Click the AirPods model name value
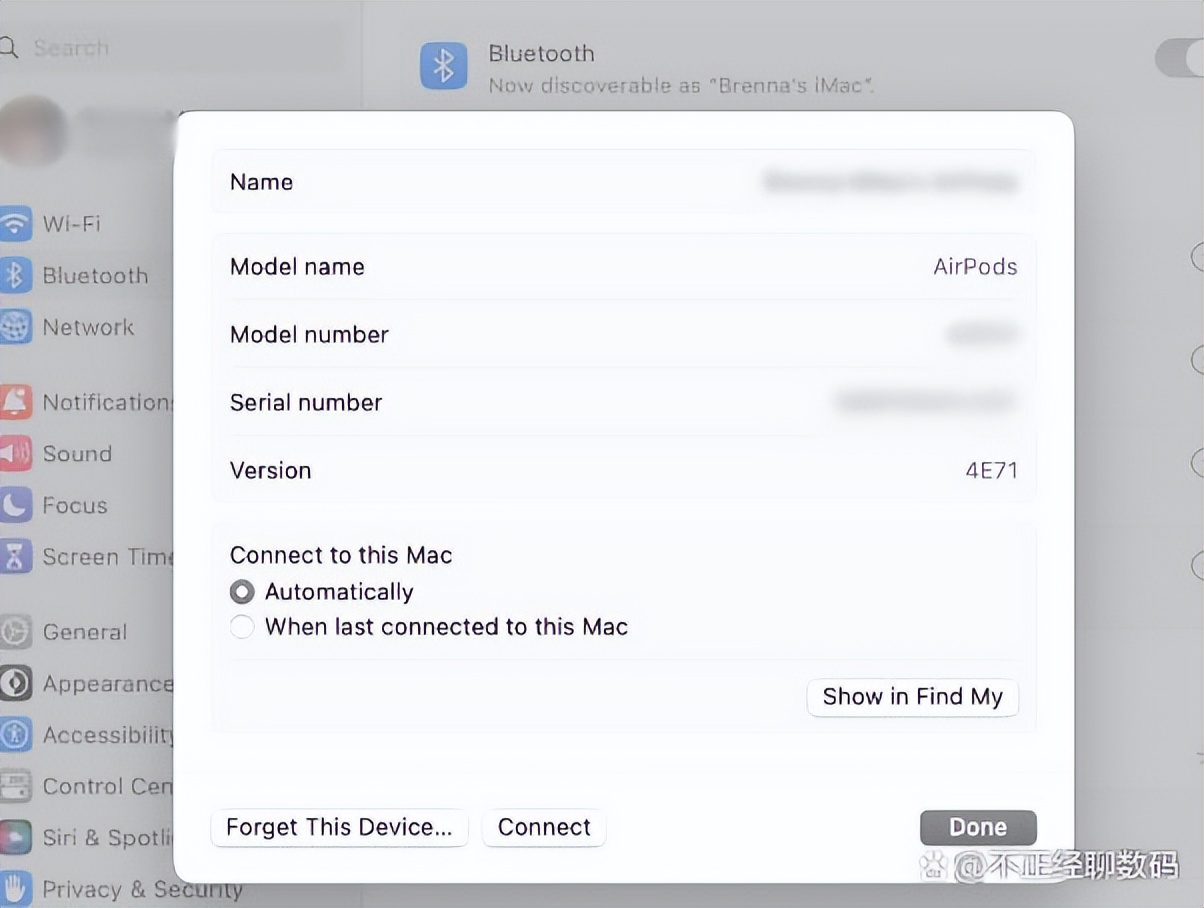This screenshot has width=1204, height=908. tap(975, 267)
